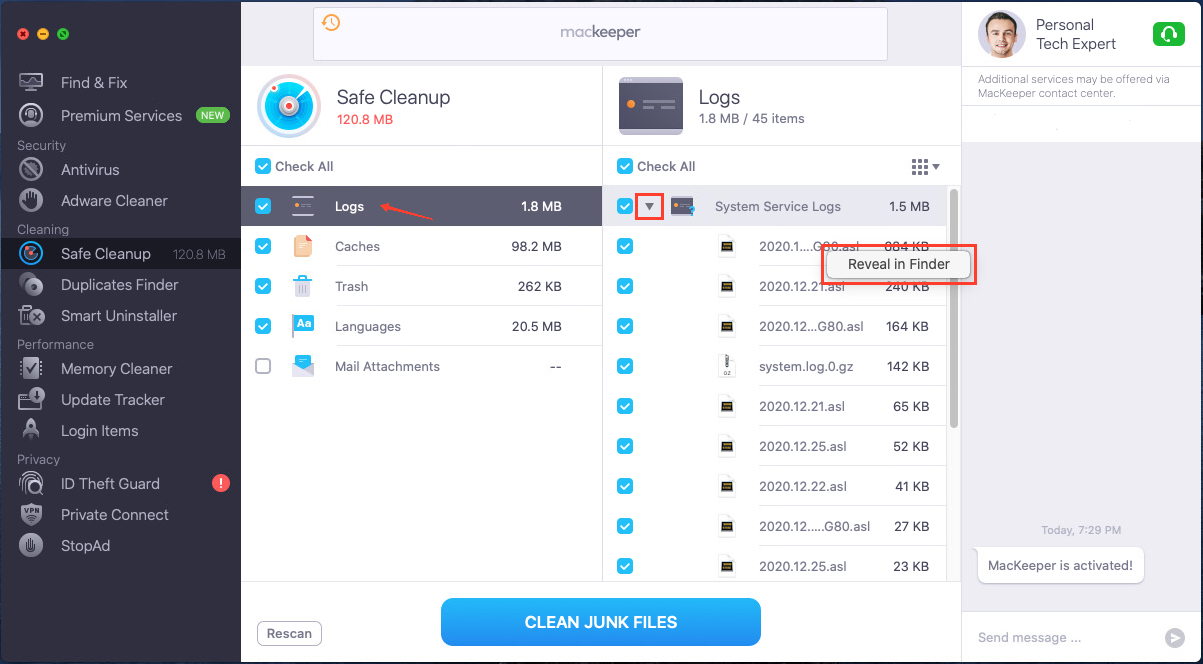
Task: Uncheck the Trash checkbox
Action: coord(263,286)
